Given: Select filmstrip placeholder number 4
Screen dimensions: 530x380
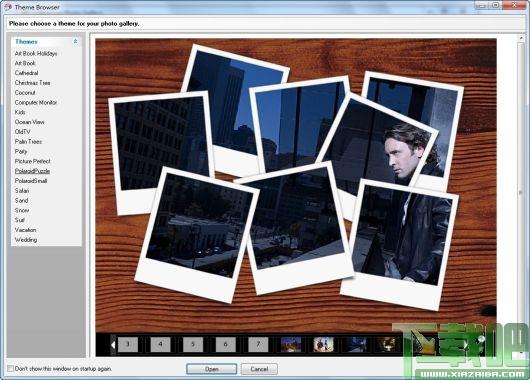Looking at the screenshot, I should click(x=160, y=345).
